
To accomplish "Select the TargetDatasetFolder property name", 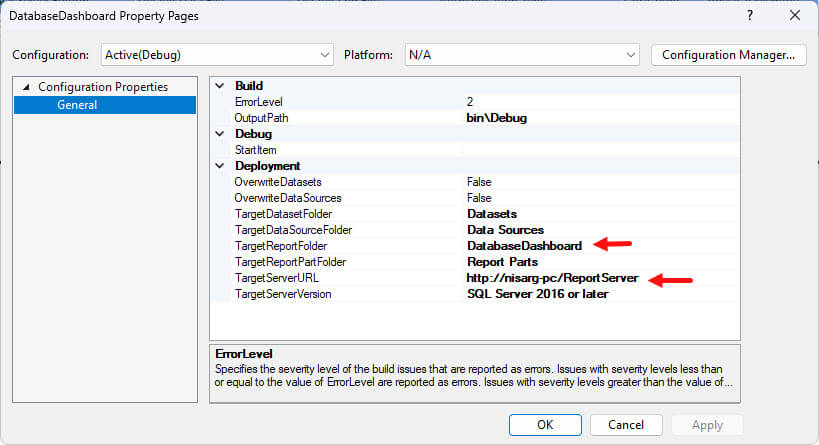I will 283,214.
